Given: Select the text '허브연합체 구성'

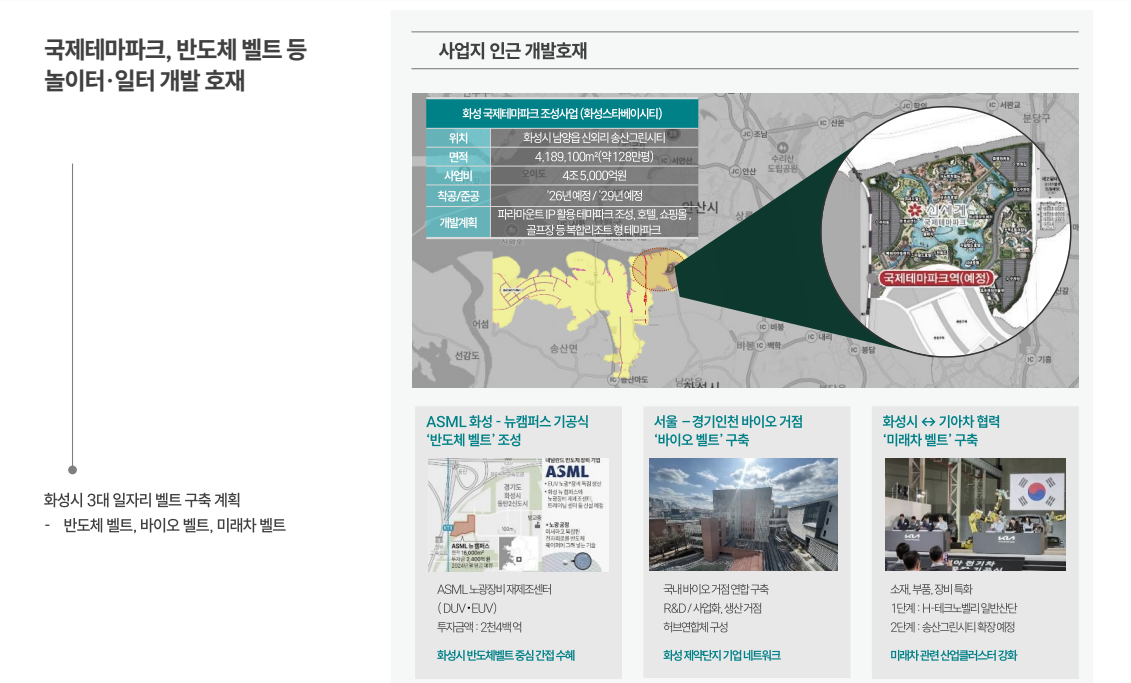Looking at the screenshot, I should [x=695, y=627].
